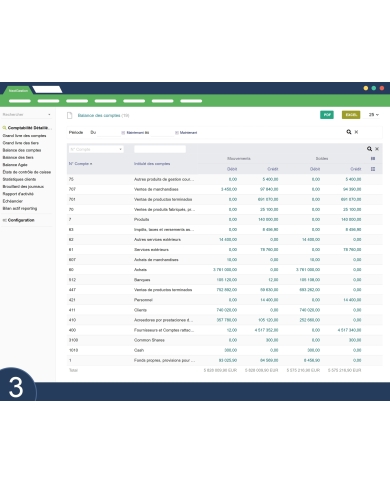Click the Intitulé des comptes column header
This screenshot has height=484, width=390.
click(152, 164)
